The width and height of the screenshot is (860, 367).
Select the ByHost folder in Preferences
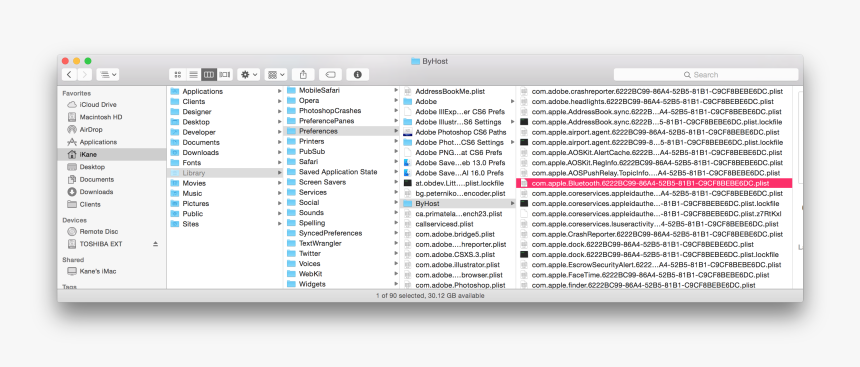(x=458, y=204)
